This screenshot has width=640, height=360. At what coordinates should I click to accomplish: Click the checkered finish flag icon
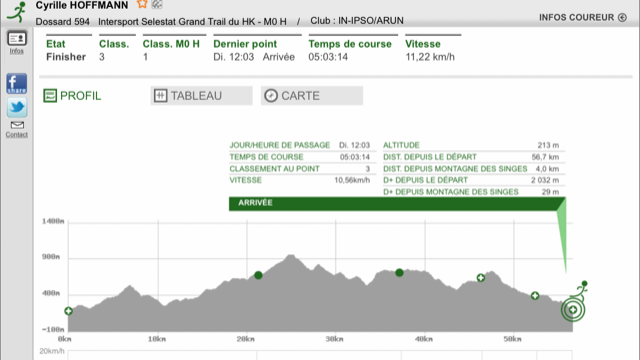[157, 4]
